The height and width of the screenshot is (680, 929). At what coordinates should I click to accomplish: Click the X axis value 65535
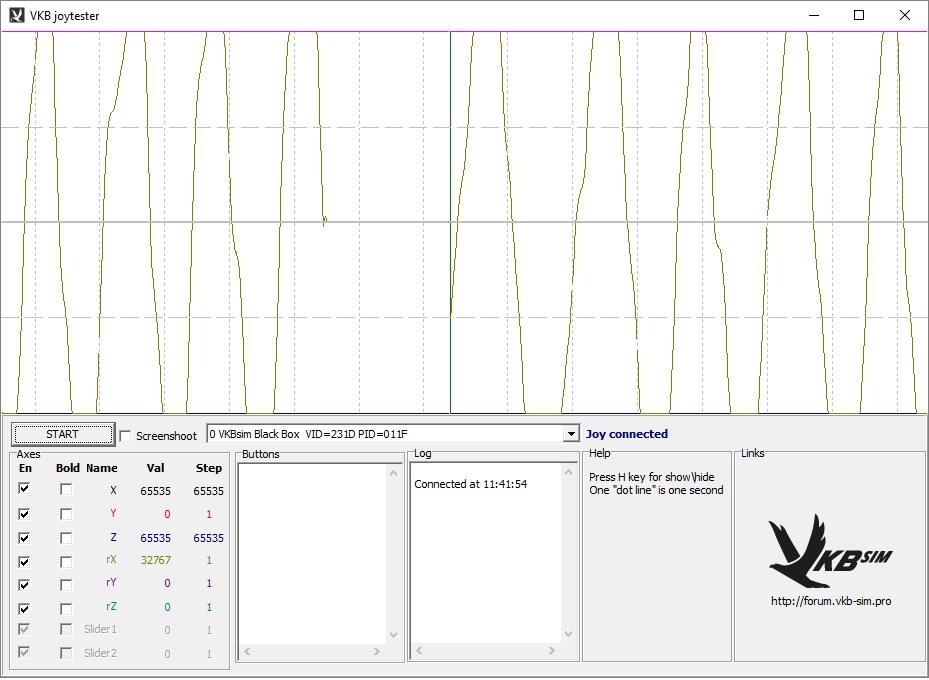point(156,491)
